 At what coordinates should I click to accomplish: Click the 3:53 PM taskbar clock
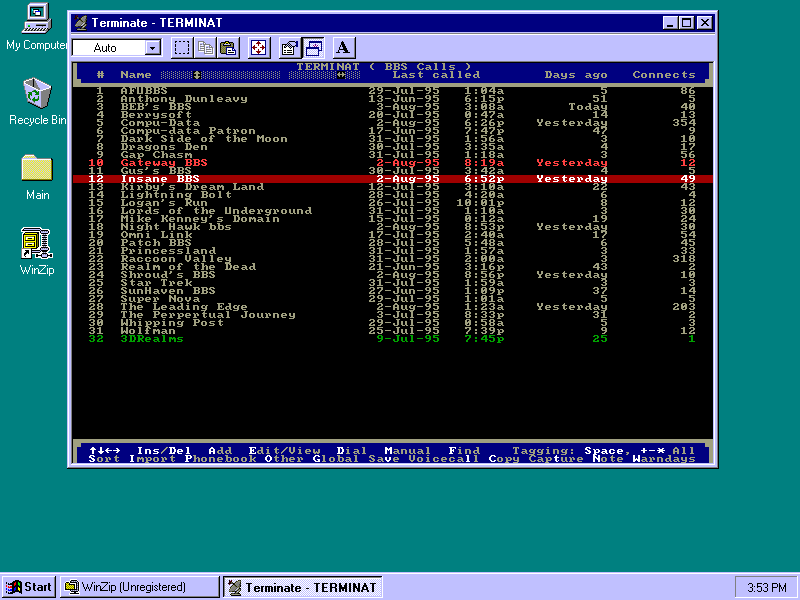tap(766, 588)
